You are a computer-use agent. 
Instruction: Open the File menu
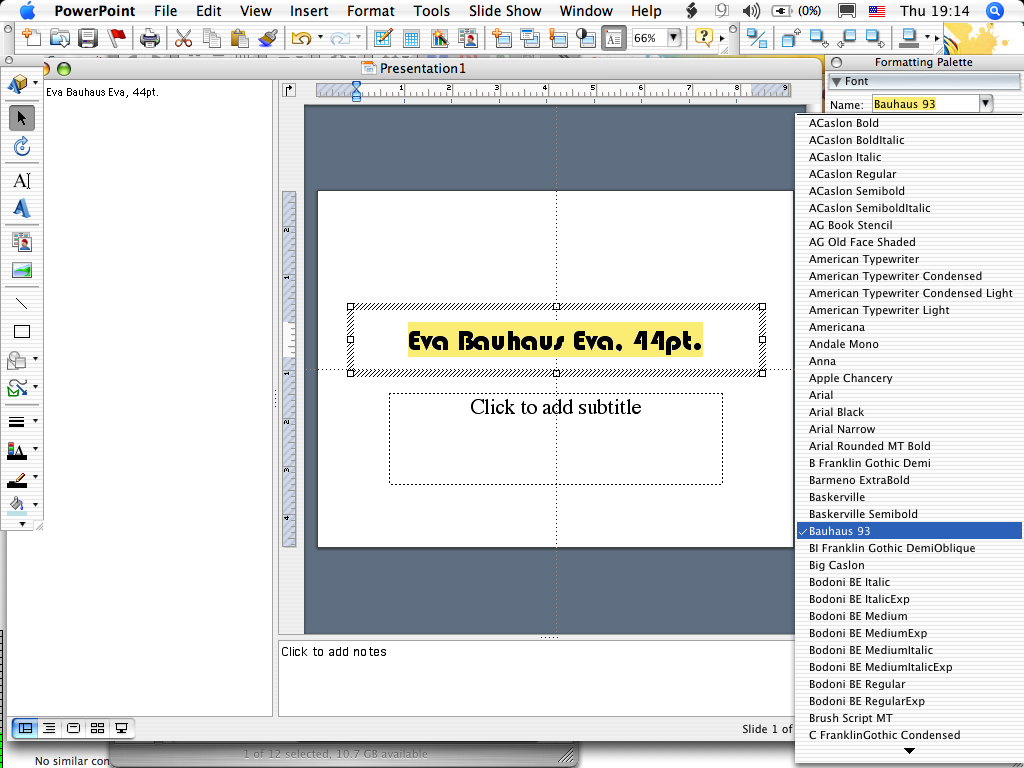click(x=165, y=10)
